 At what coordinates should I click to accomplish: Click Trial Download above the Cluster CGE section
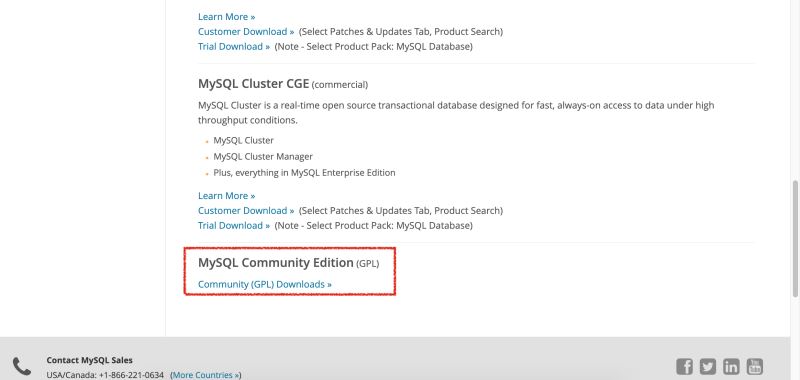(234, 46)
